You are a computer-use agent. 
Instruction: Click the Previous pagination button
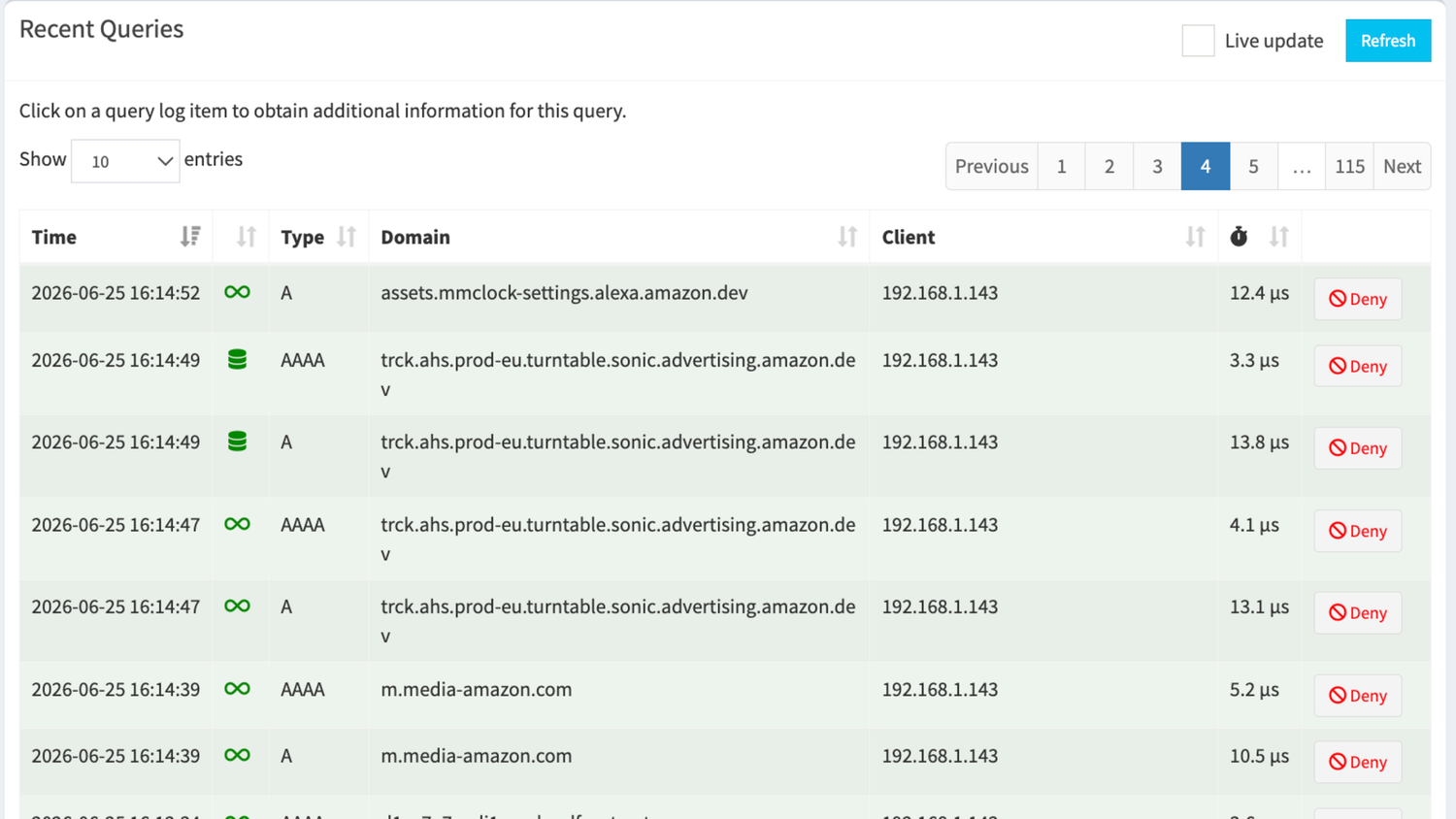(x=991, y=166)
